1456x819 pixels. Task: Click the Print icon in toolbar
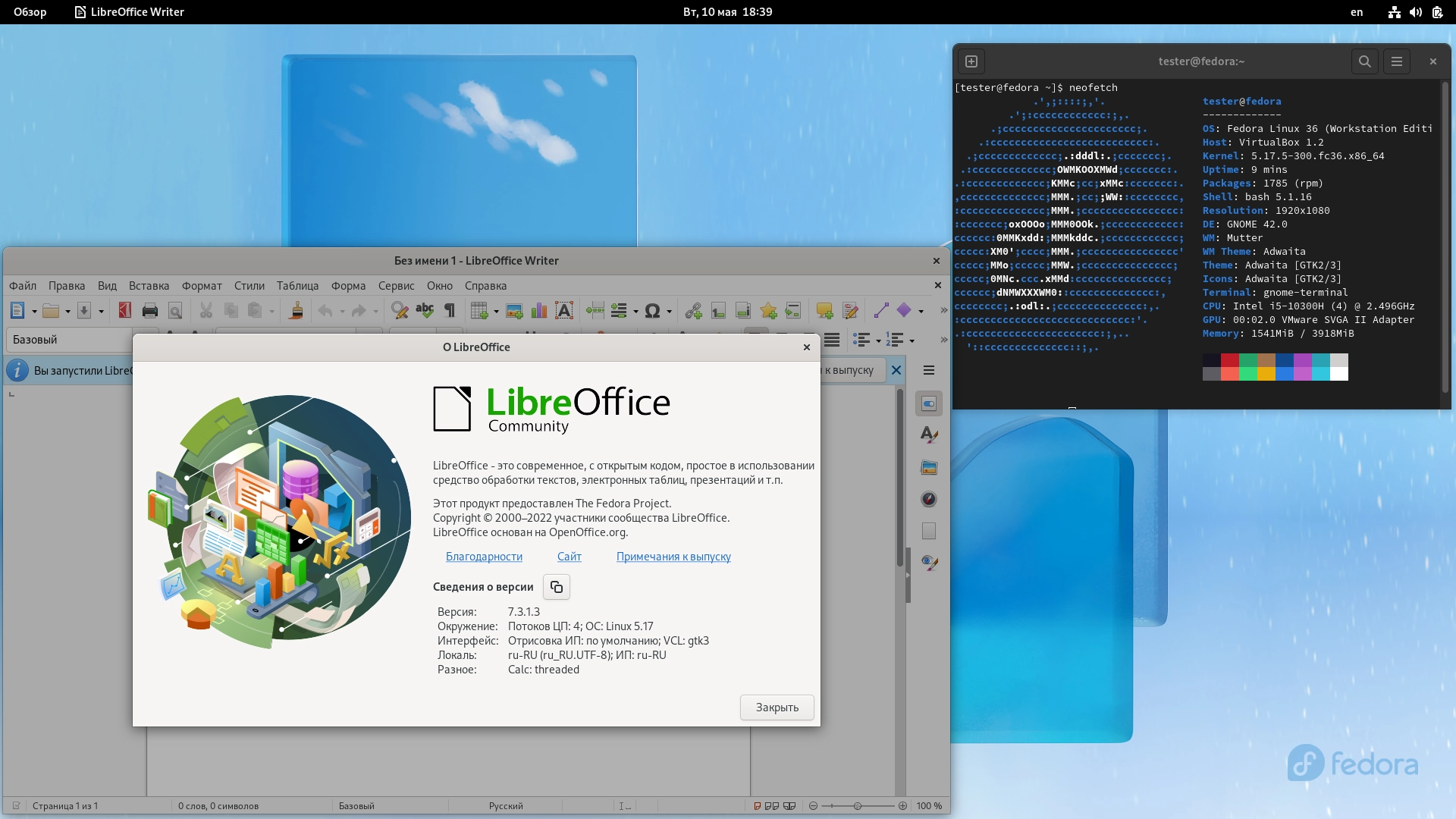(150, 311)
